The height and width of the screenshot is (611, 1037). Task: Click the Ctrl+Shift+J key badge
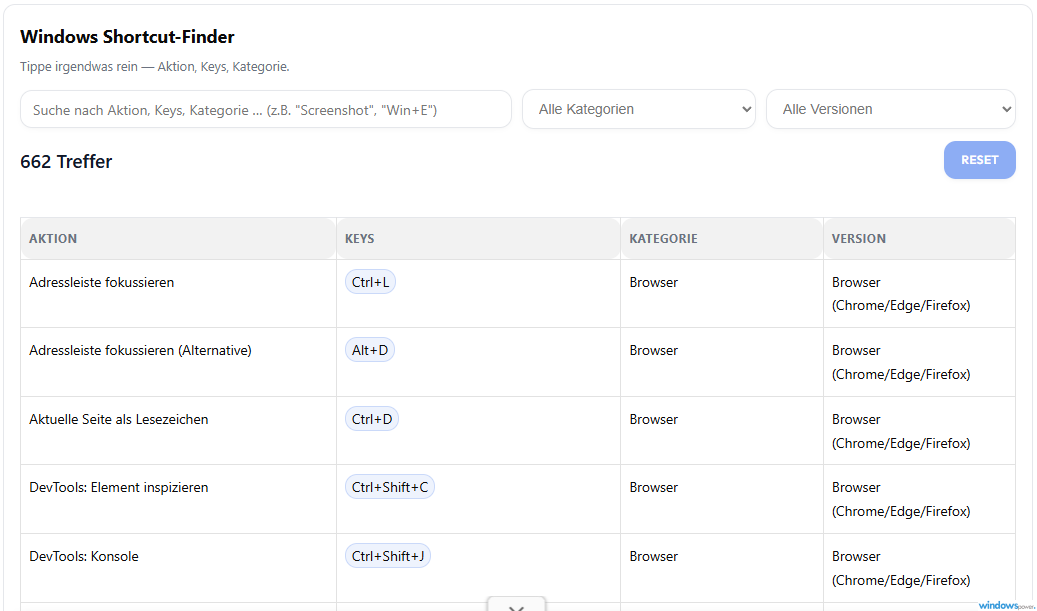[x=388, y=556]
